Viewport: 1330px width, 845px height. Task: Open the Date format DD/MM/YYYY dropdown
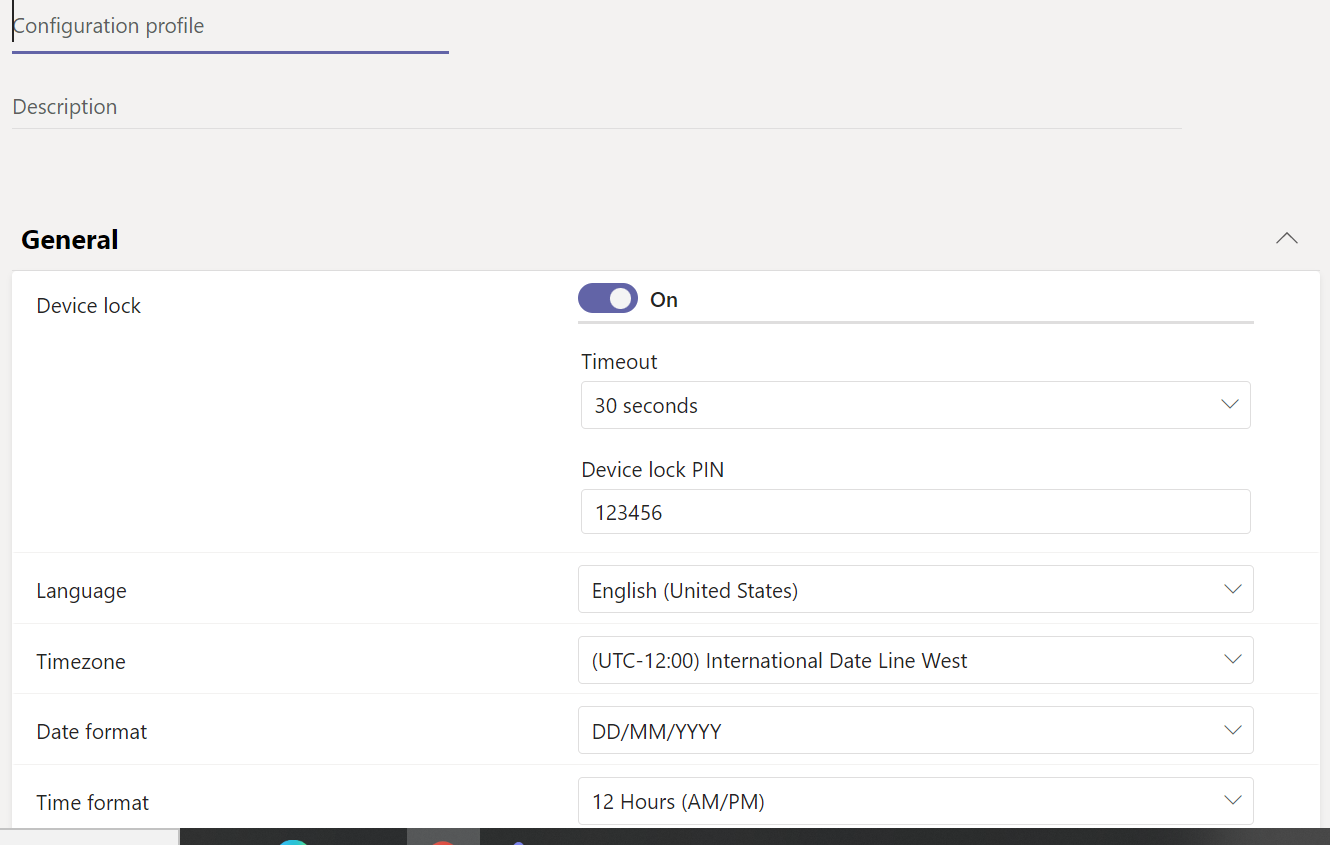click(x=900, y=731)
